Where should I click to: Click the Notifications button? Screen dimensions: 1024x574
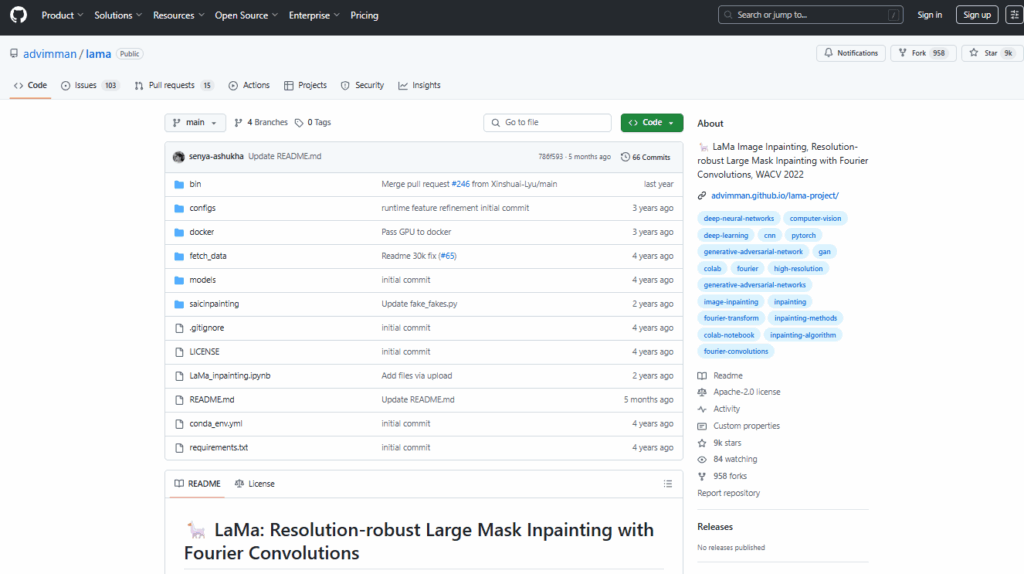pos(851,53)
